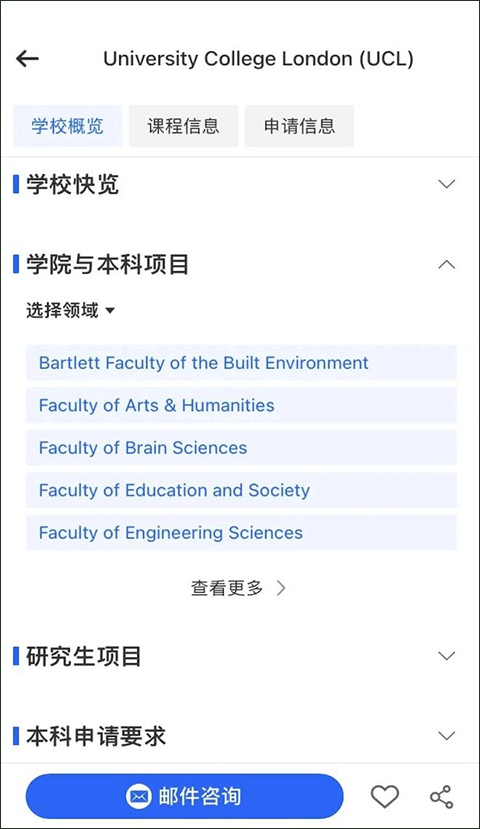
Task: Expand the 学校快览 section
Action: (x=447, y=184)
